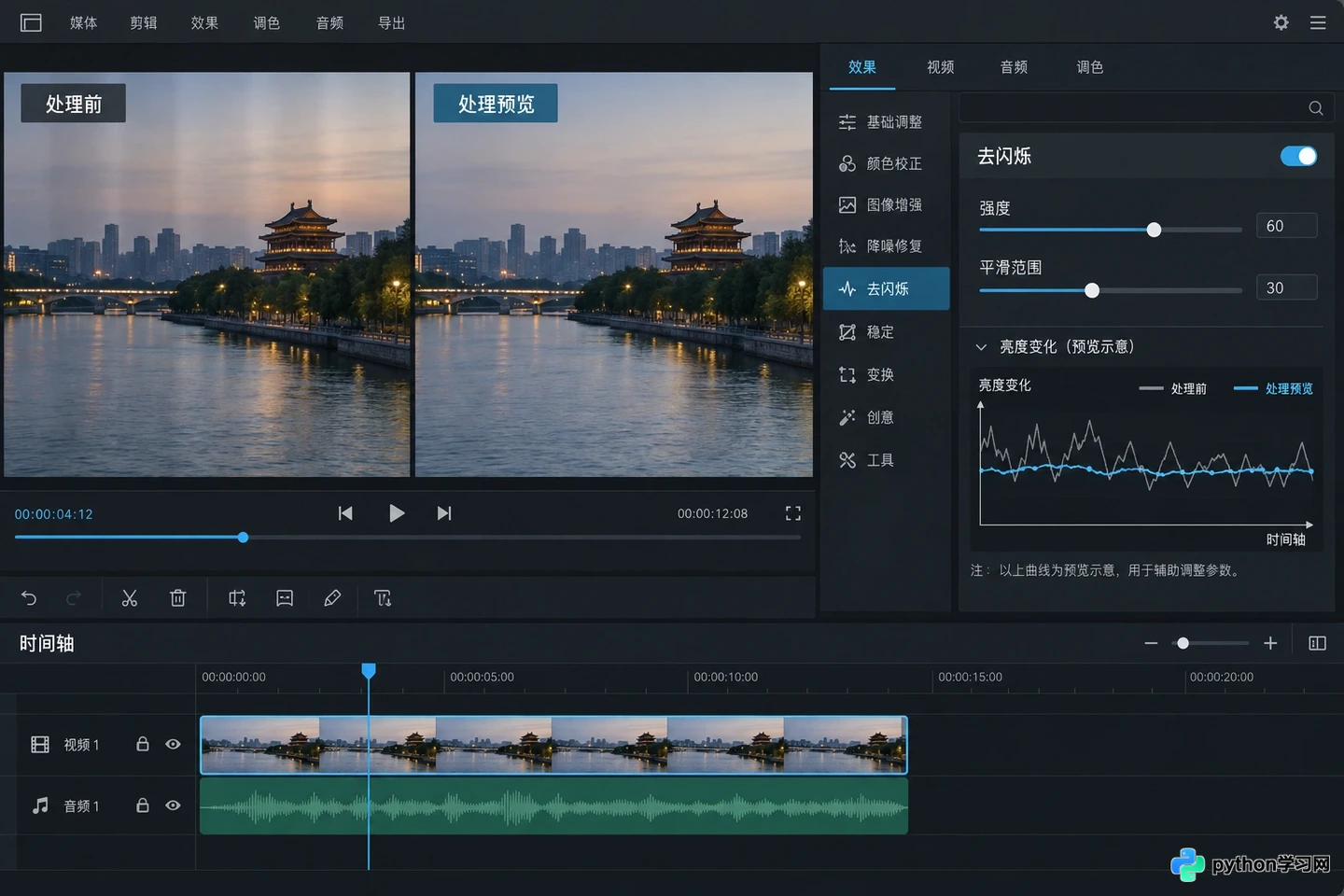Click the subtitle caption icon in toolbar
1344x896 pixels.
coord(285,598)
